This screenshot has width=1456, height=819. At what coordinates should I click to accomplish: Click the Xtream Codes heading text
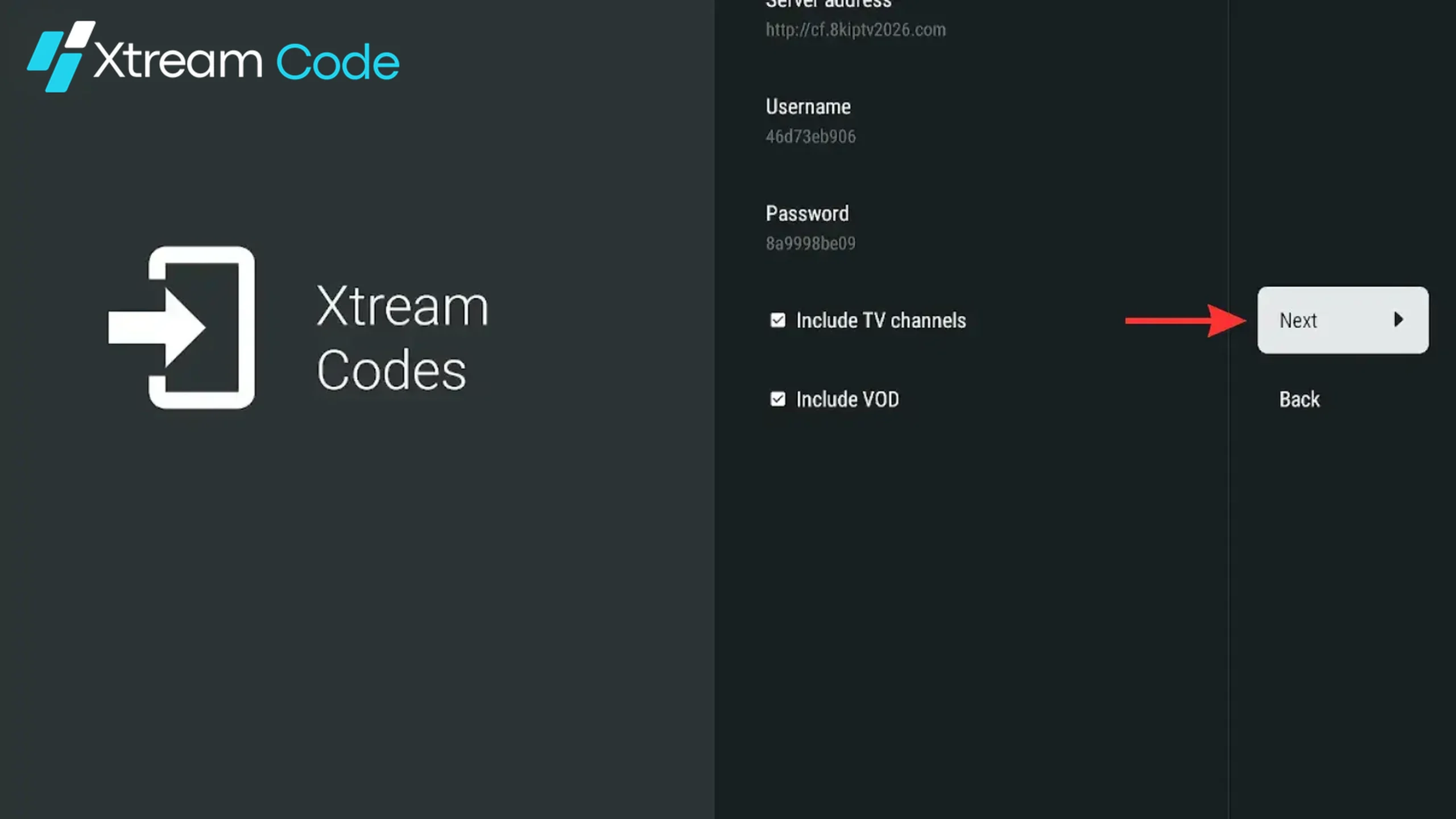point(402,338)
